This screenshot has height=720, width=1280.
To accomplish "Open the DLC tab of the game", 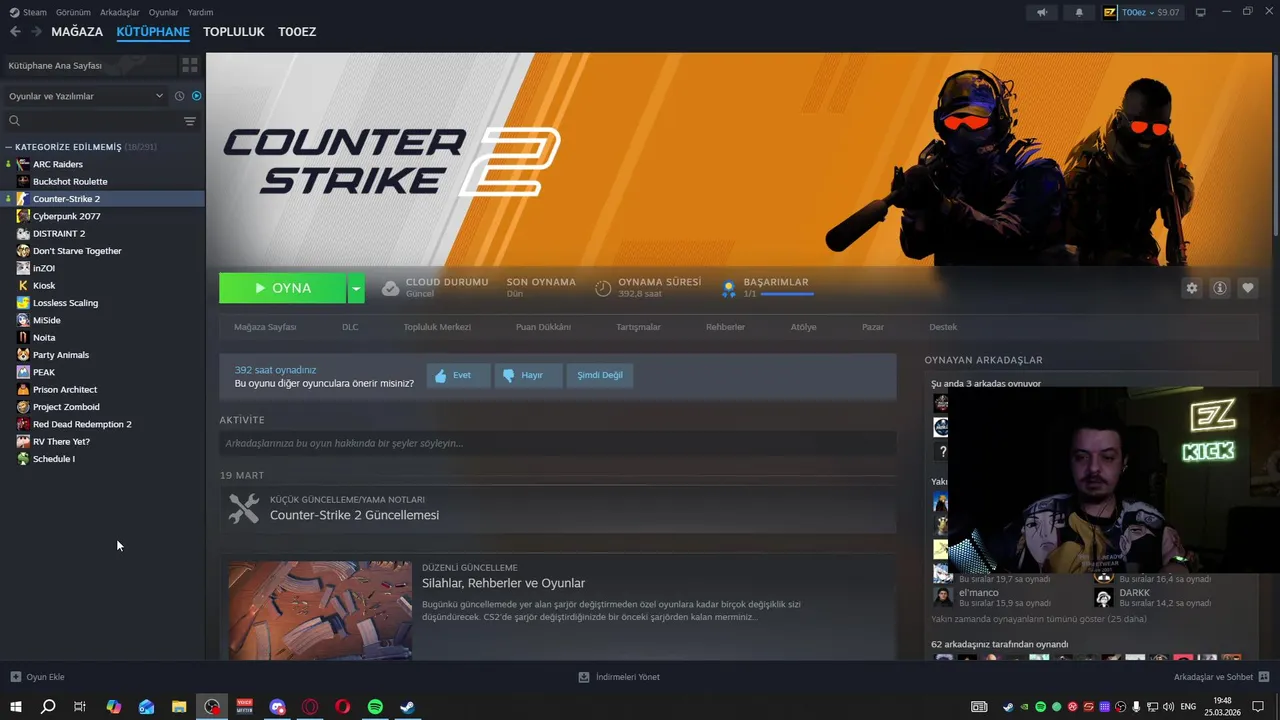I will pos(350,327).
